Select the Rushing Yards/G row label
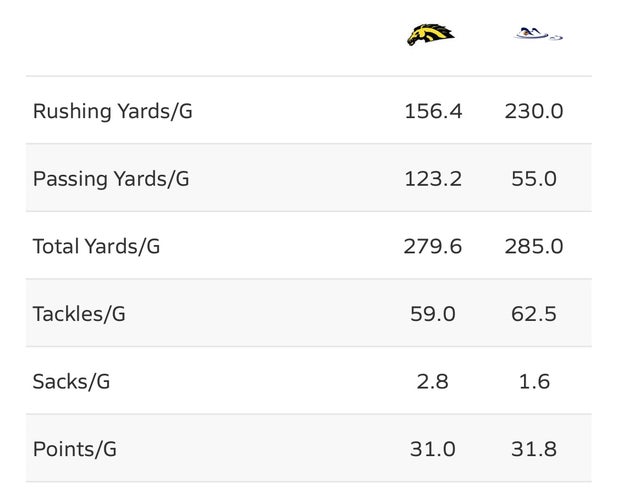The height and width of the screenshot is (488, 618). click(x=113, y=111)
